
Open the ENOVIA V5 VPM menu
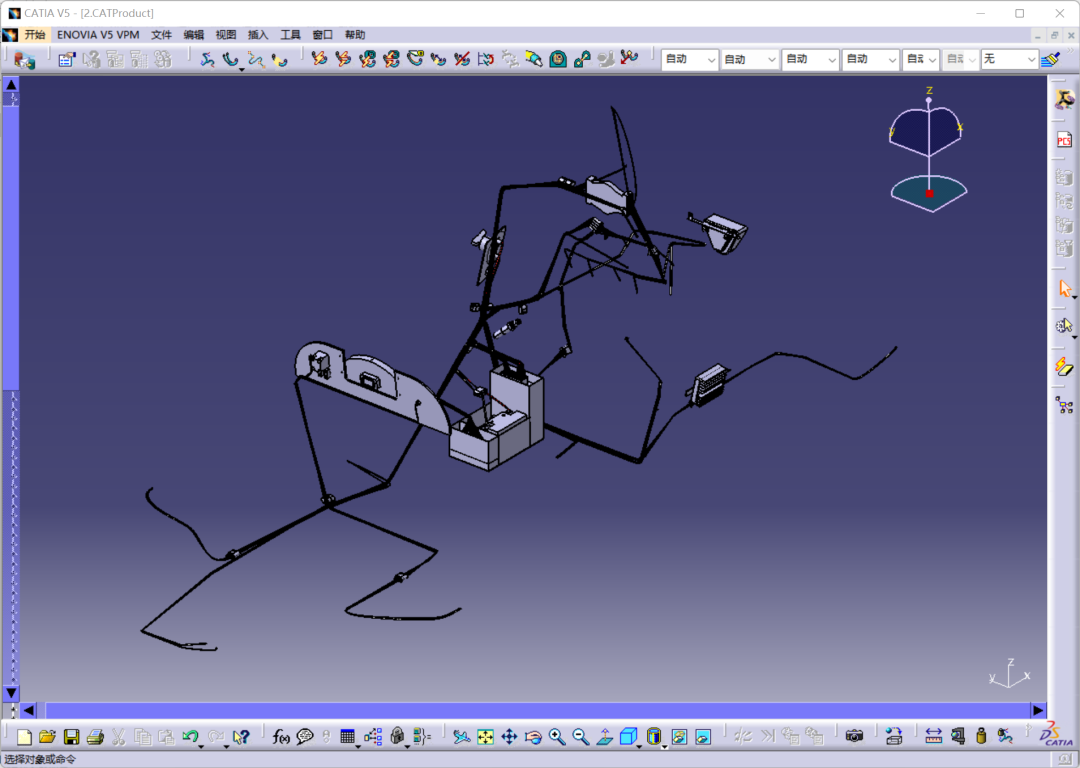[x=98, y=34]
